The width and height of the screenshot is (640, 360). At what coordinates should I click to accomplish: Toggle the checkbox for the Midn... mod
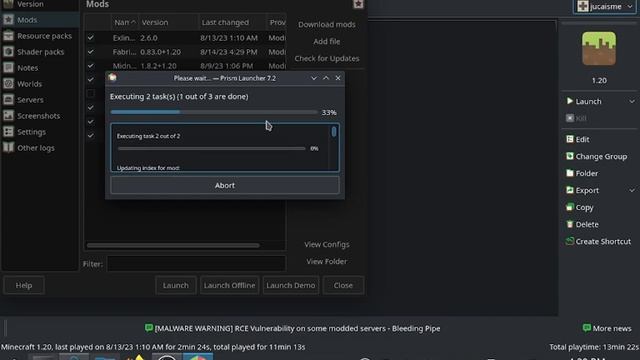pos(91,65)
